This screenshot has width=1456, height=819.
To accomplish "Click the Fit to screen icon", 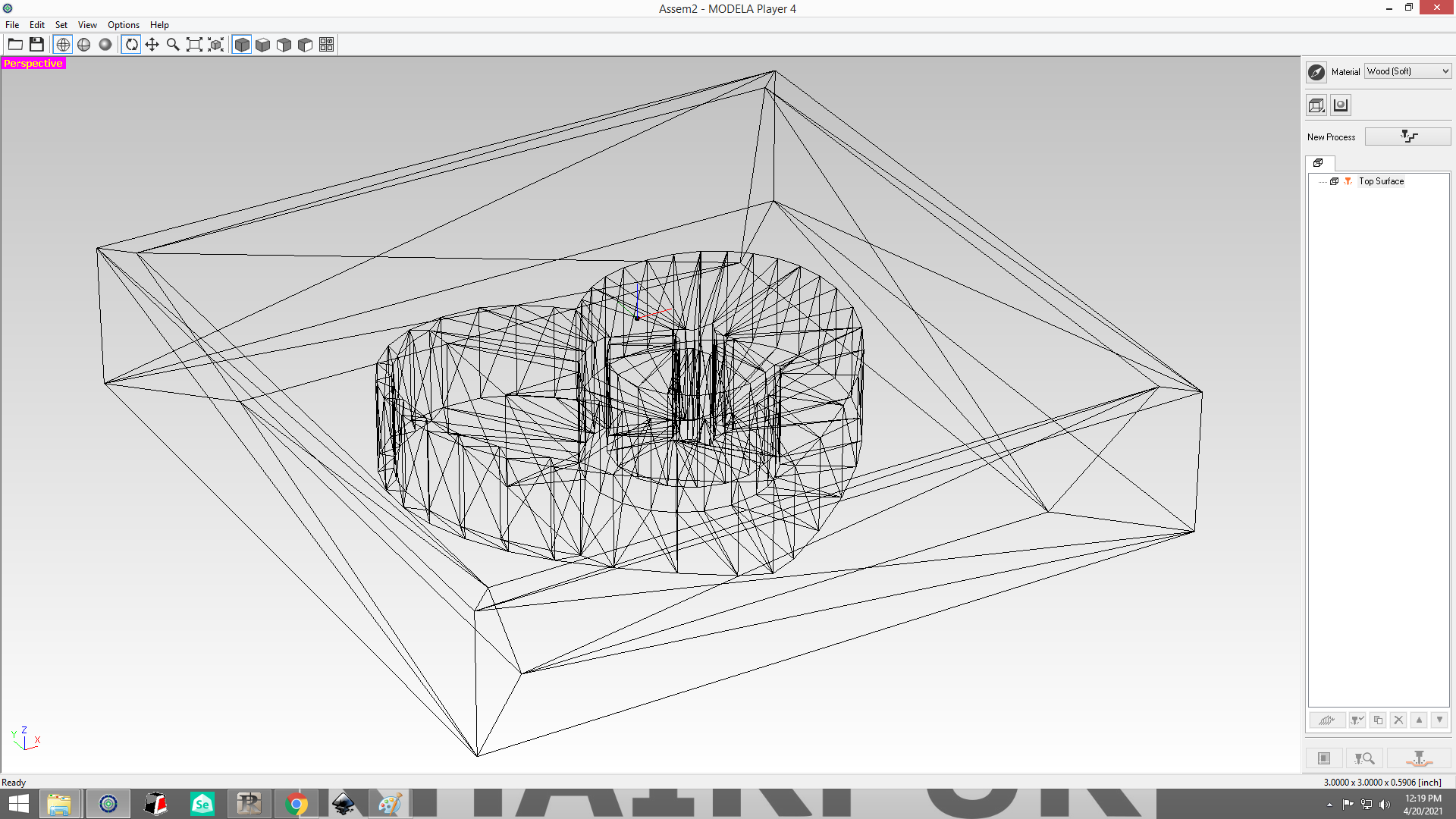I will [x=195, y=45].
